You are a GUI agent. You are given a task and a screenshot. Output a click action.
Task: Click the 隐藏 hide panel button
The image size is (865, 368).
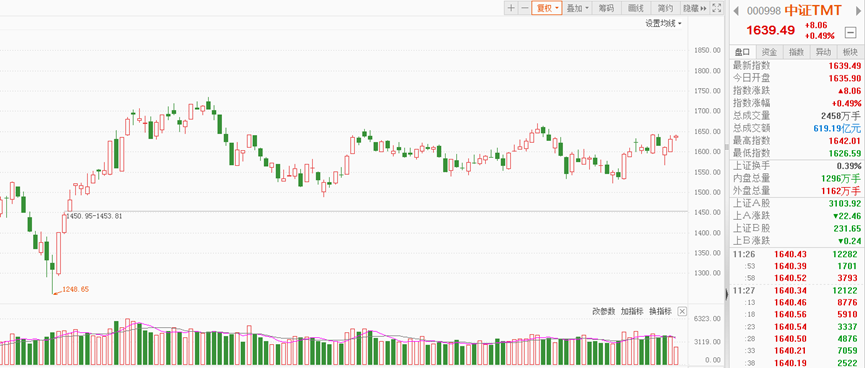(x=695, y=8)
